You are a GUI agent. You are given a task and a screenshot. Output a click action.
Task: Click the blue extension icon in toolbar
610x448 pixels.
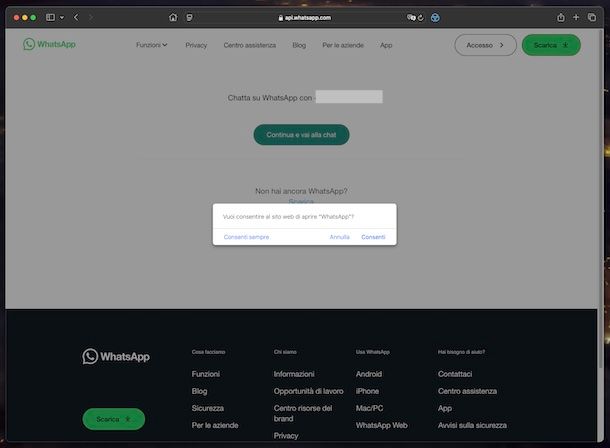pos(435,18)
